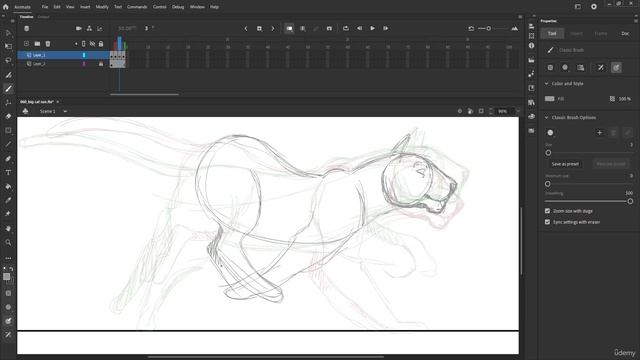Toggle all layers visibility eye icon
Image resolution: width=640 pixels, height=360 pixels.
(x=92, y=44)
